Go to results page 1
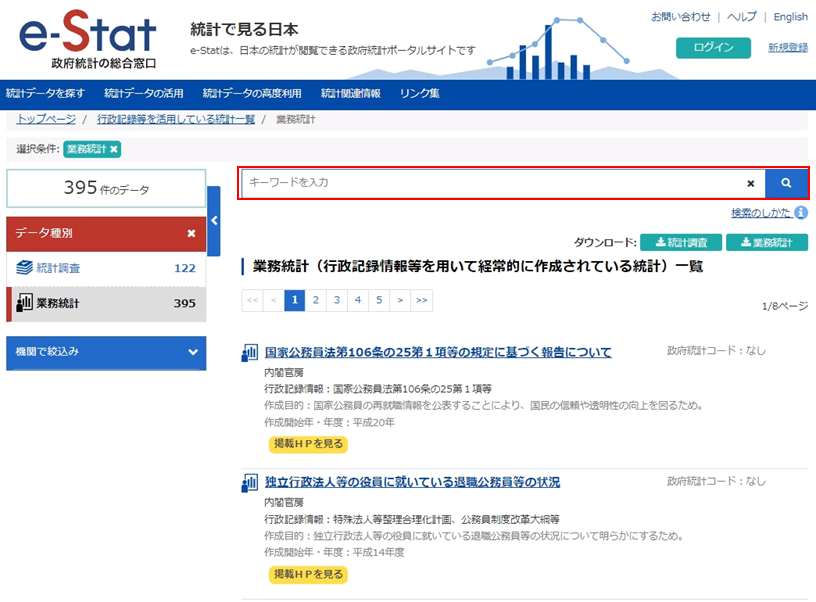 [295, 300]
